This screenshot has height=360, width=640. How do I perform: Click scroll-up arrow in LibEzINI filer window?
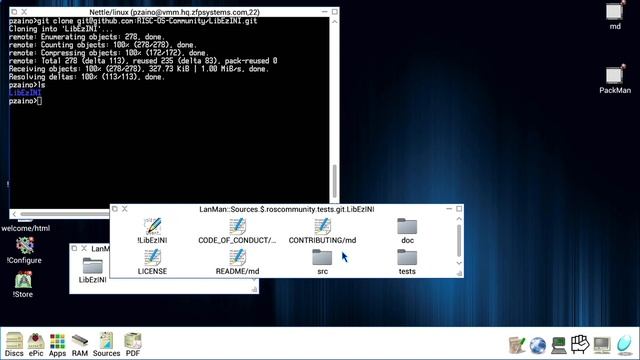[x=459, y=219]
